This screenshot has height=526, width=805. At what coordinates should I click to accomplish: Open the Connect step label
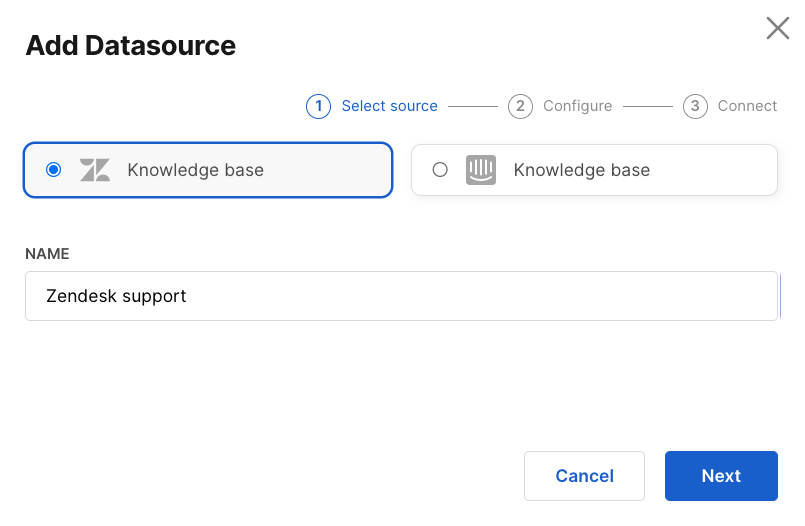pos(747,106)
